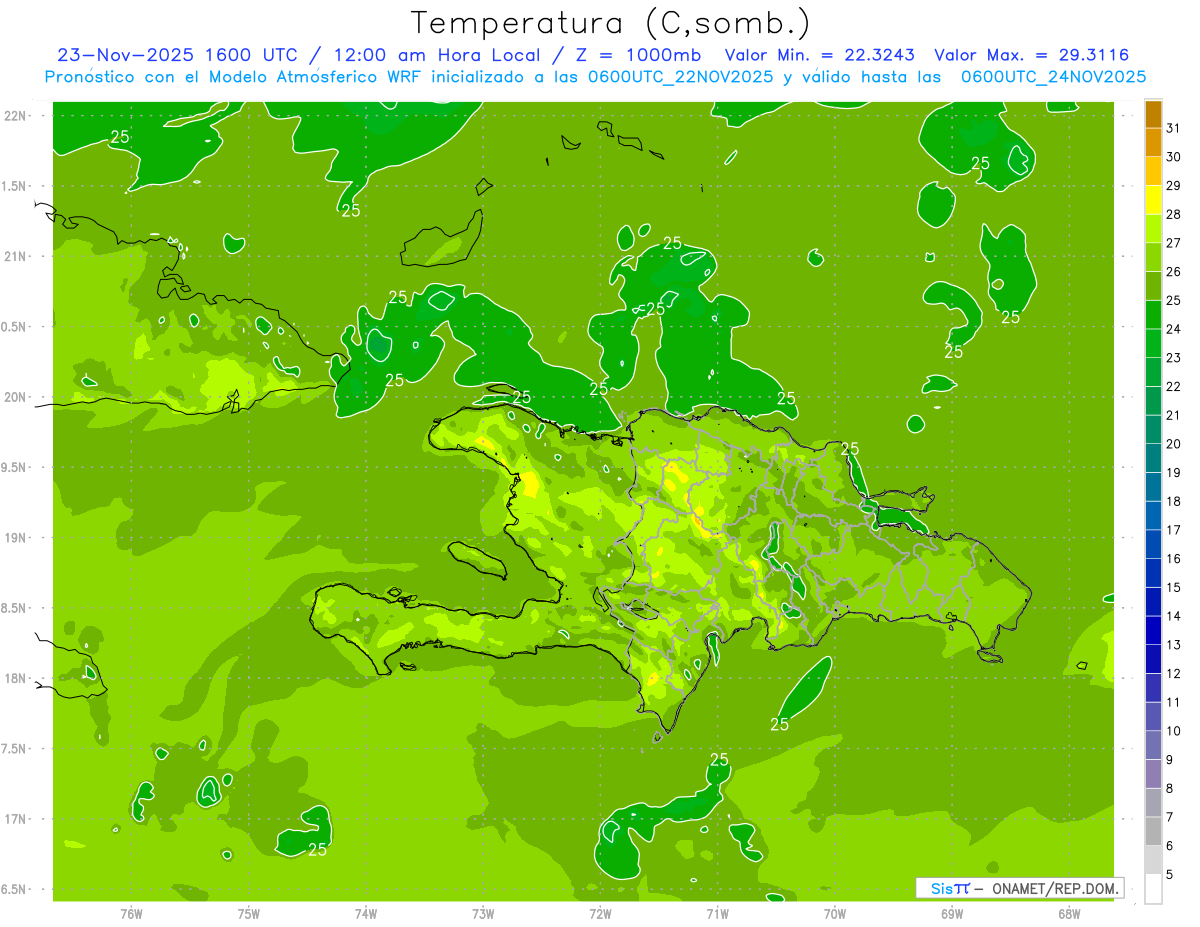Click the '10' color scale label

[1174, 732]
